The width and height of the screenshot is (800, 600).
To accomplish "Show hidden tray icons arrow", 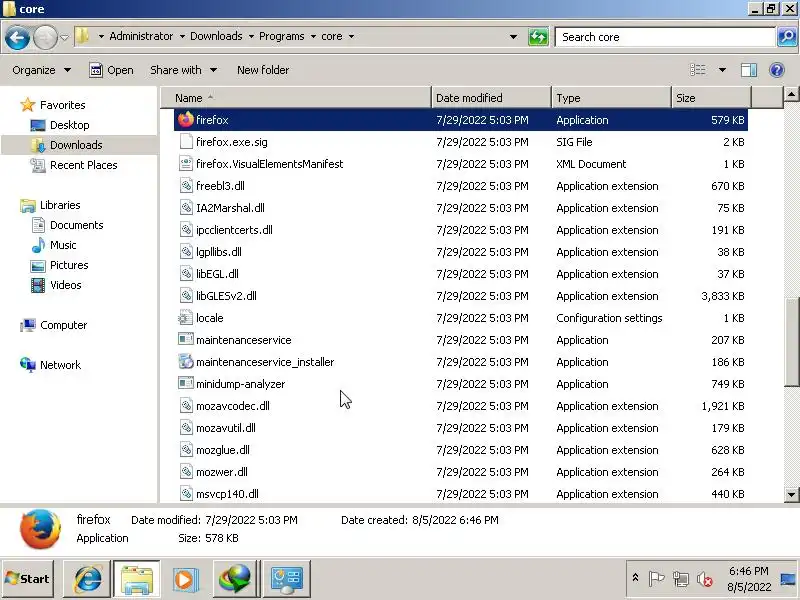I will pos(635,578).
